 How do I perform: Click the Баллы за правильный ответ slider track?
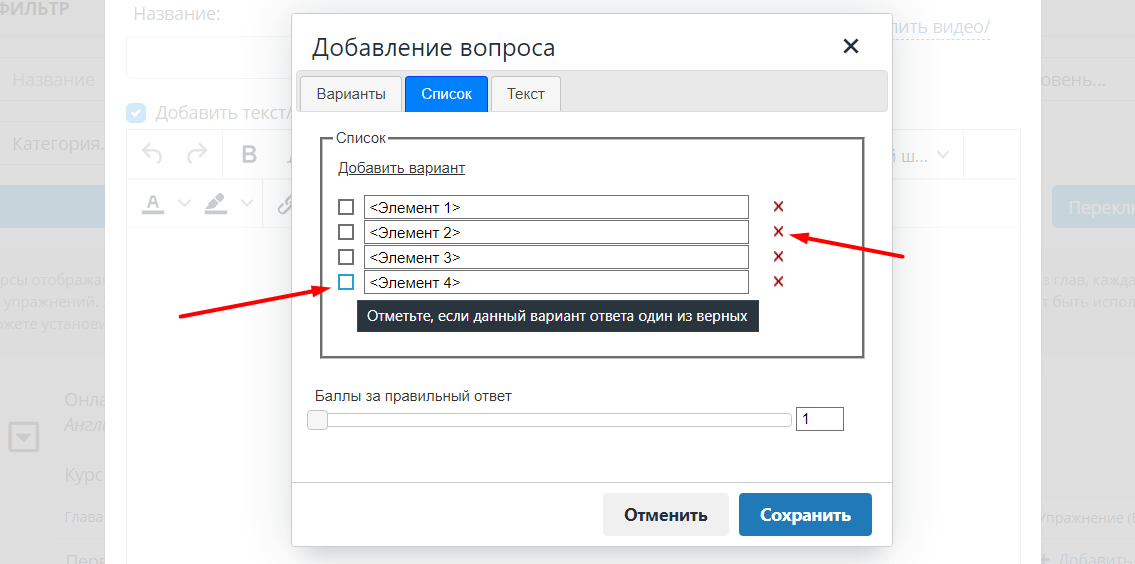click(549, 420)
